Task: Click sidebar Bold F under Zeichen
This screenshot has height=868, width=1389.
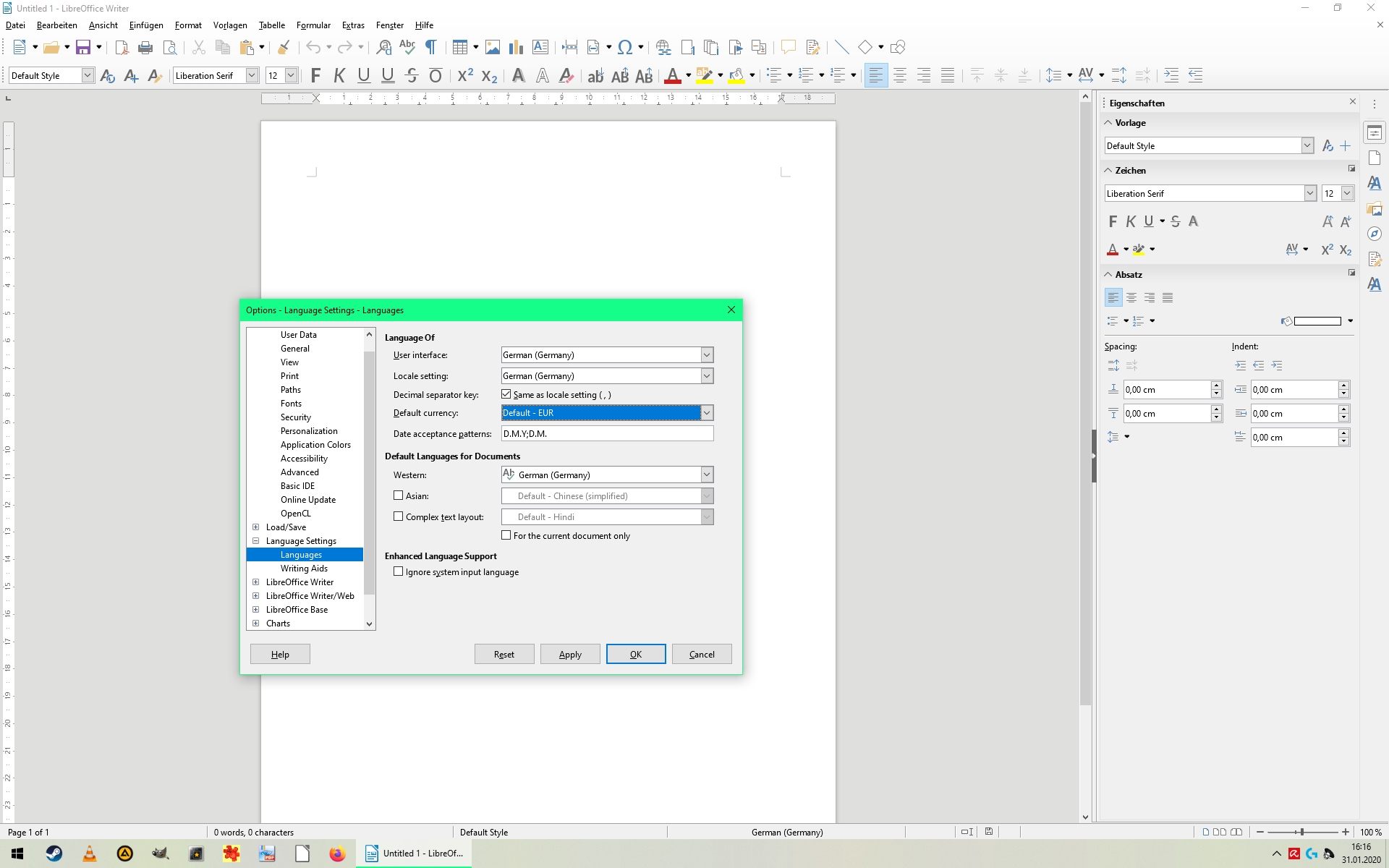Action: click(1113, 221)
